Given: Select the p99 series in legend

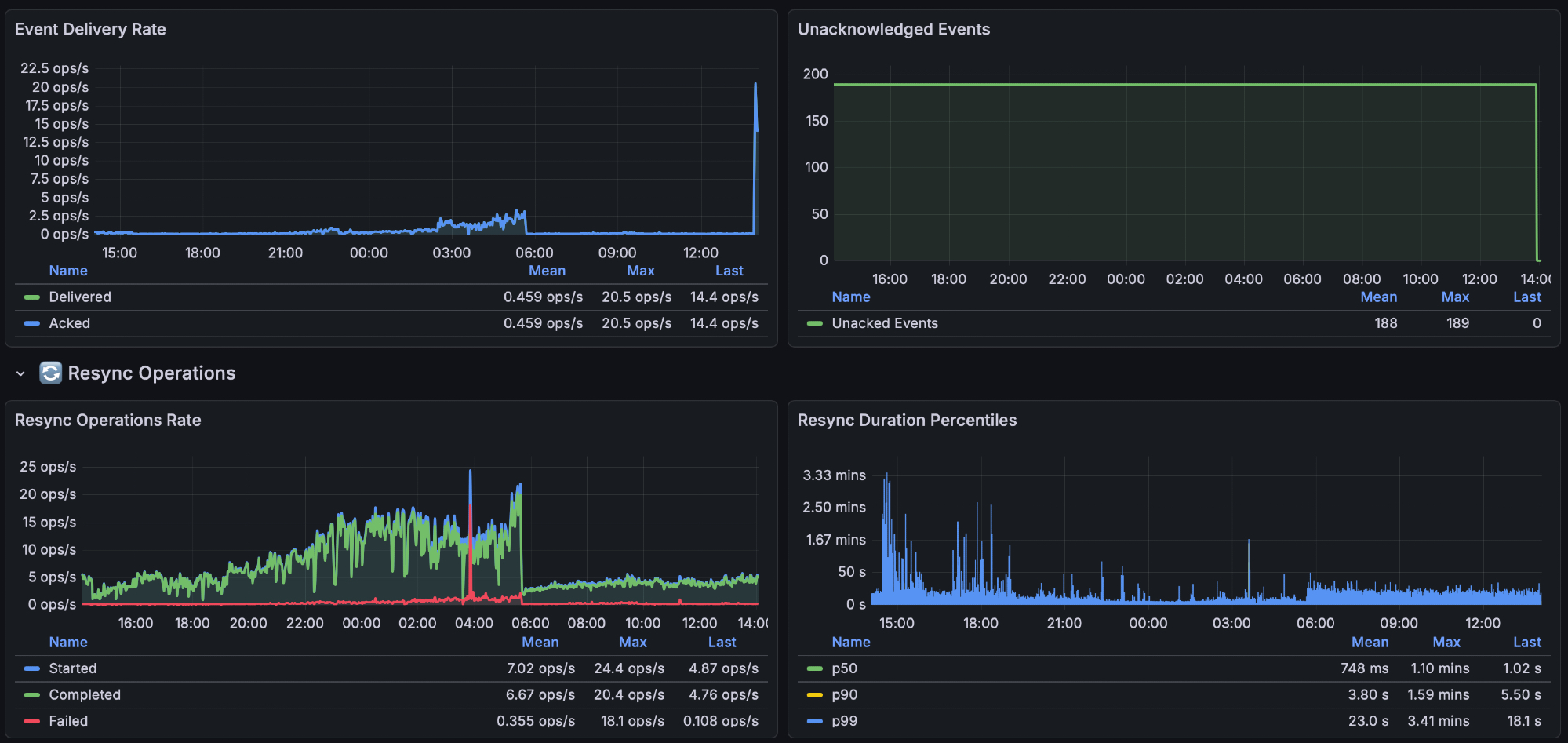Looking at the screenshot, I should pos(844,721).
